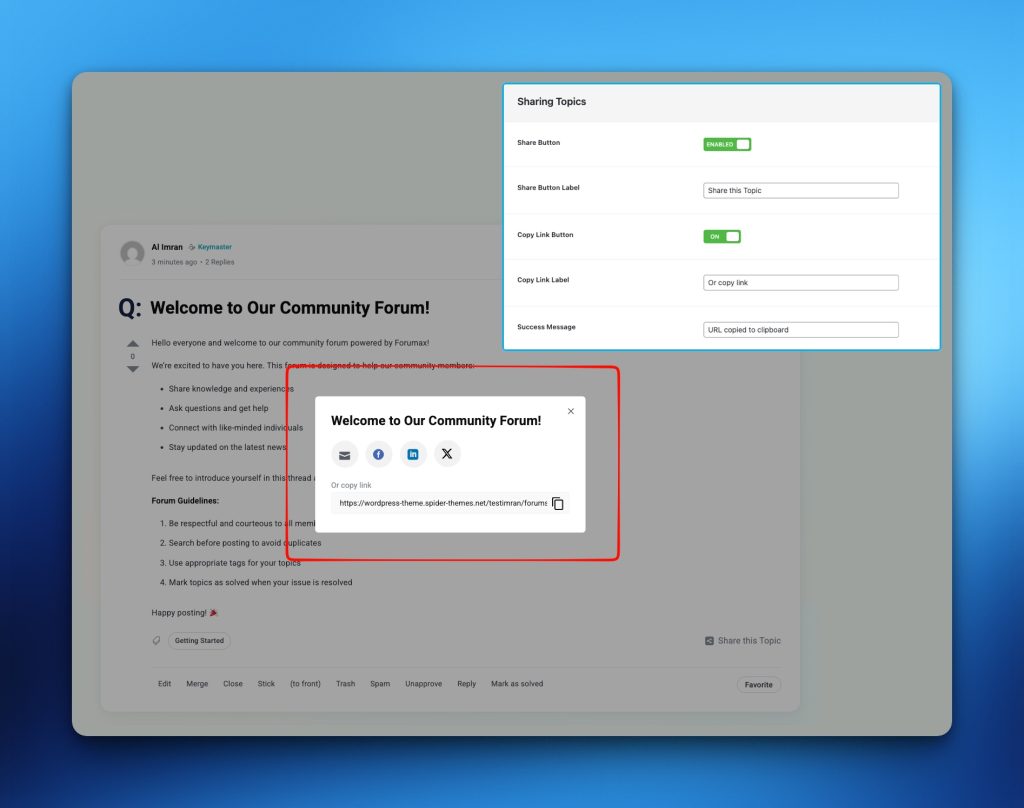Image resolution: width=1024 pixels, height=808 pixels.
Task: Select Mark as solved action
Action: 517,684
